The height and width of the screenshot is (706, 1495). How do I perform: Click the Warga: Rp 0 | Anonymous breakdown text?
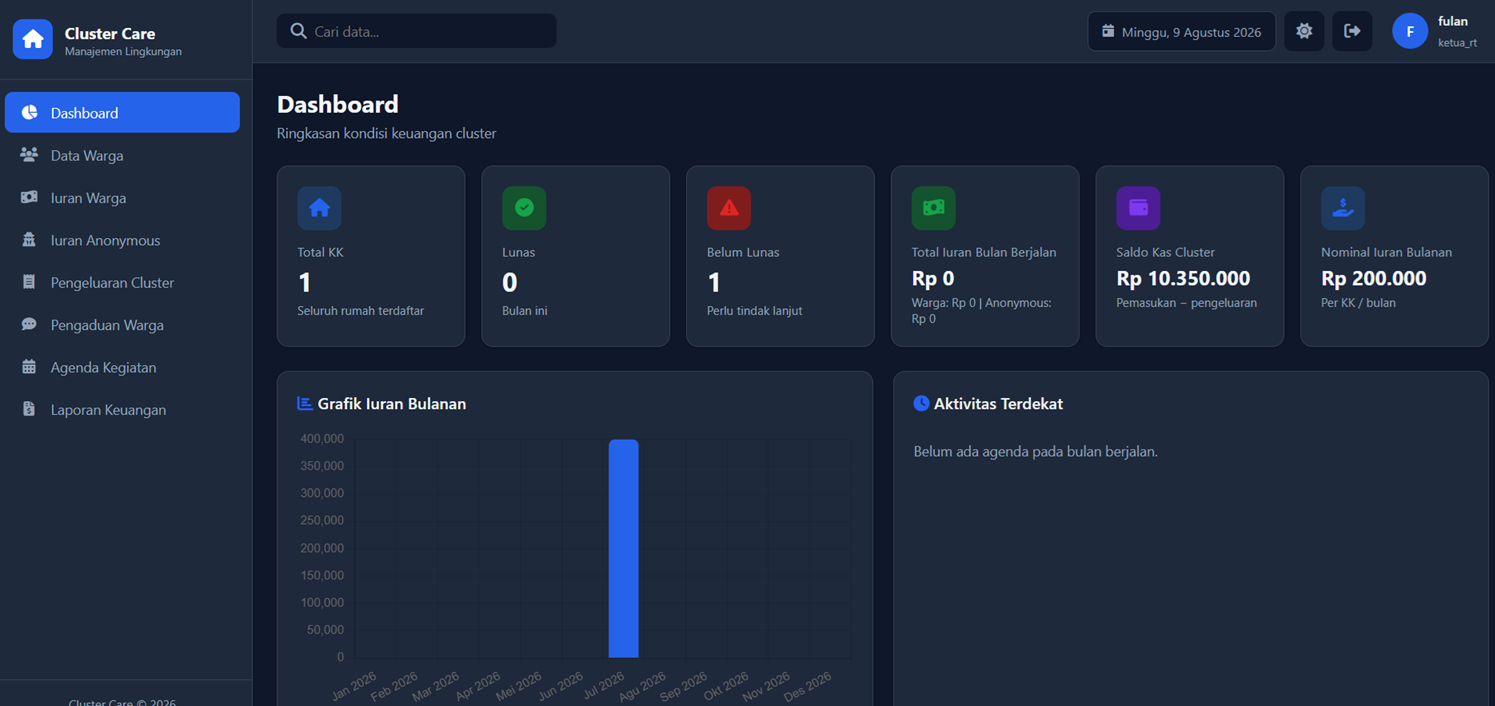pos(982,310)
